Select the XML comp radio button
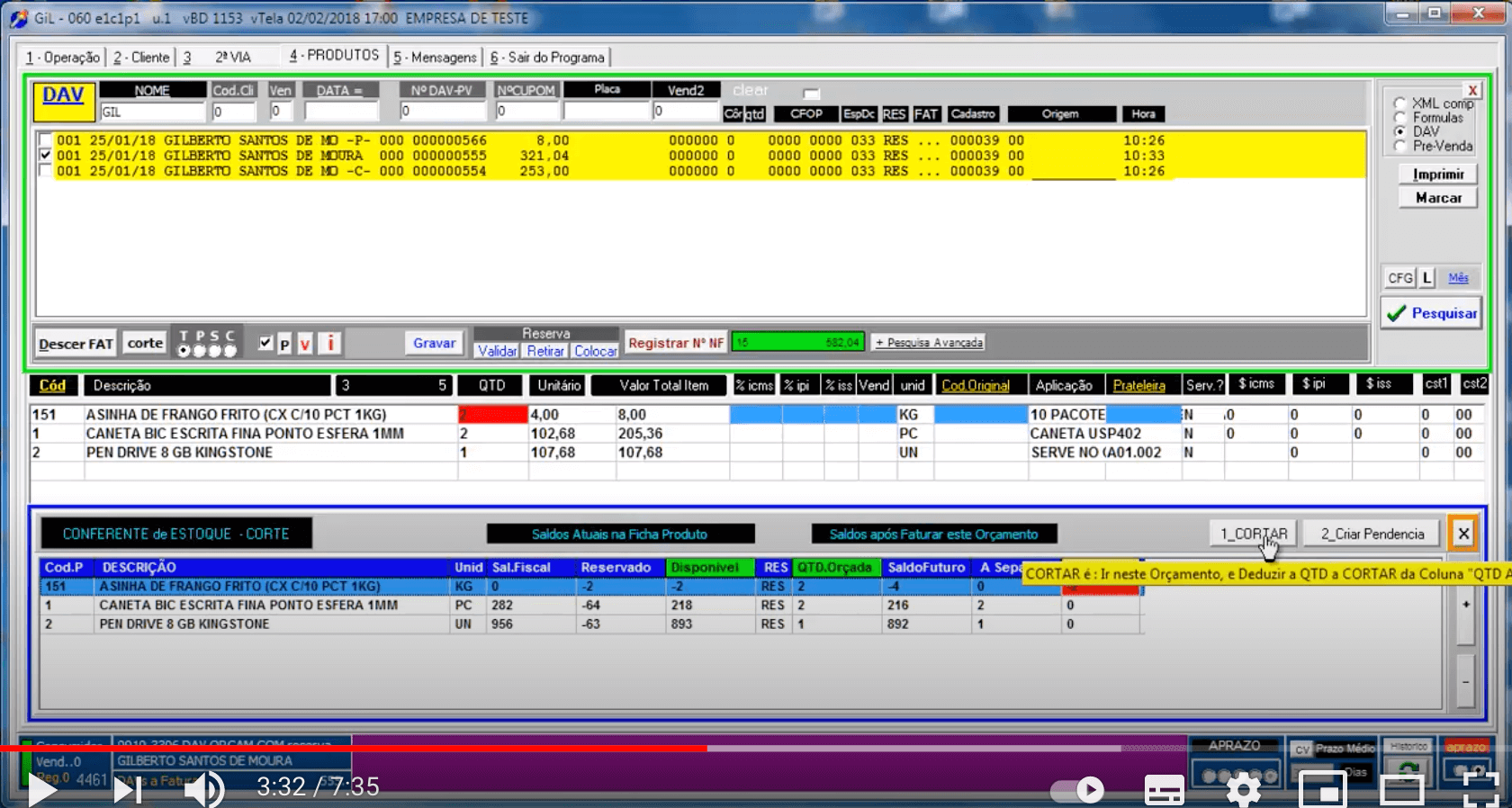The width and height of the screenshot is (1512, 808). [1399, 103]
